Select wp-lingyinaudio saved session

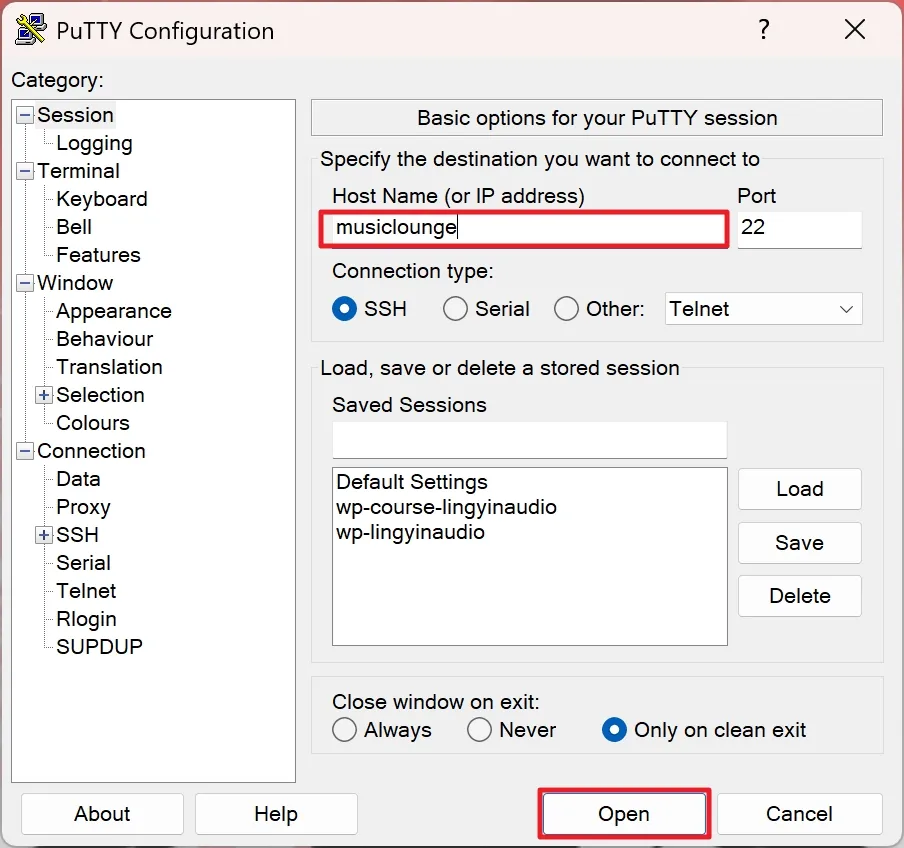[410, 532]
